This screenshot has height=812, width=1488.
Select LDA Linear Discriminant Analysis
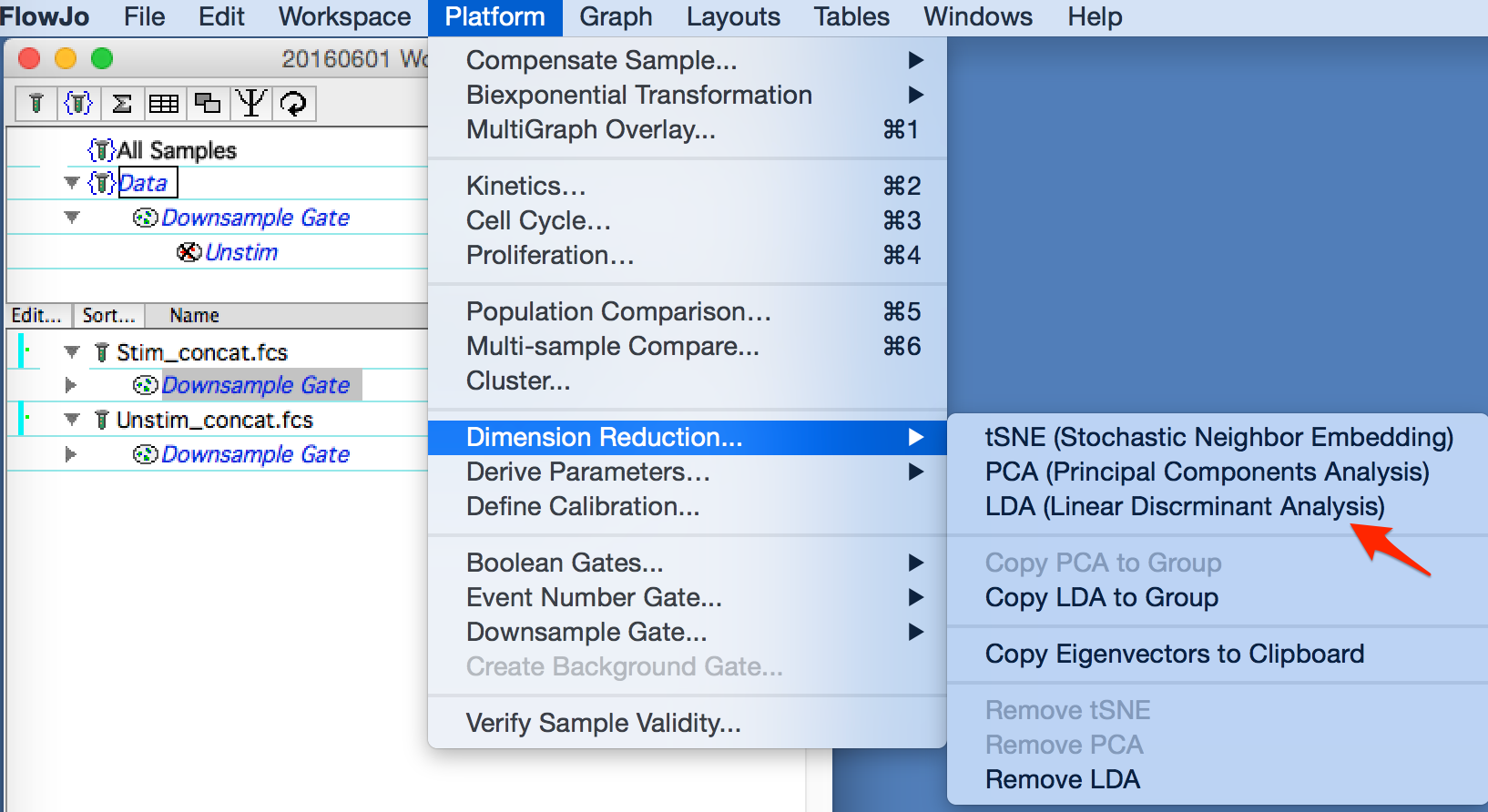coord(1218,506)
